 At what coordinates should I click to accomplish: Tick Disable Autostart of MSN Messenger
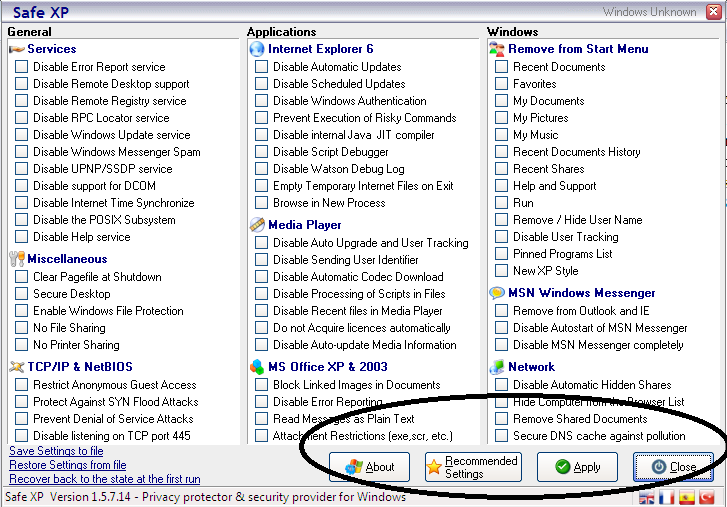click(x=501, y=328)
